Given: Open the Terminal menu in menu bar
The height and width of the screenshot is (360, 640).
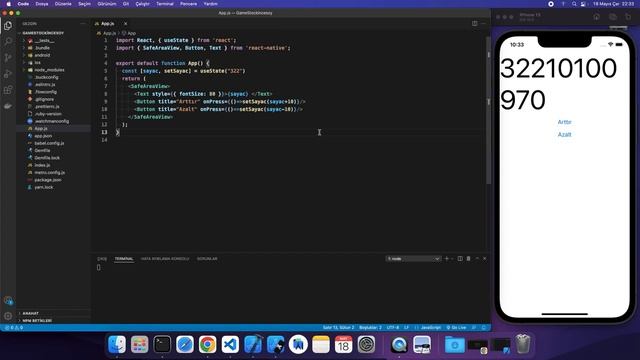Looking at the screenshot, I should point(165,4).
